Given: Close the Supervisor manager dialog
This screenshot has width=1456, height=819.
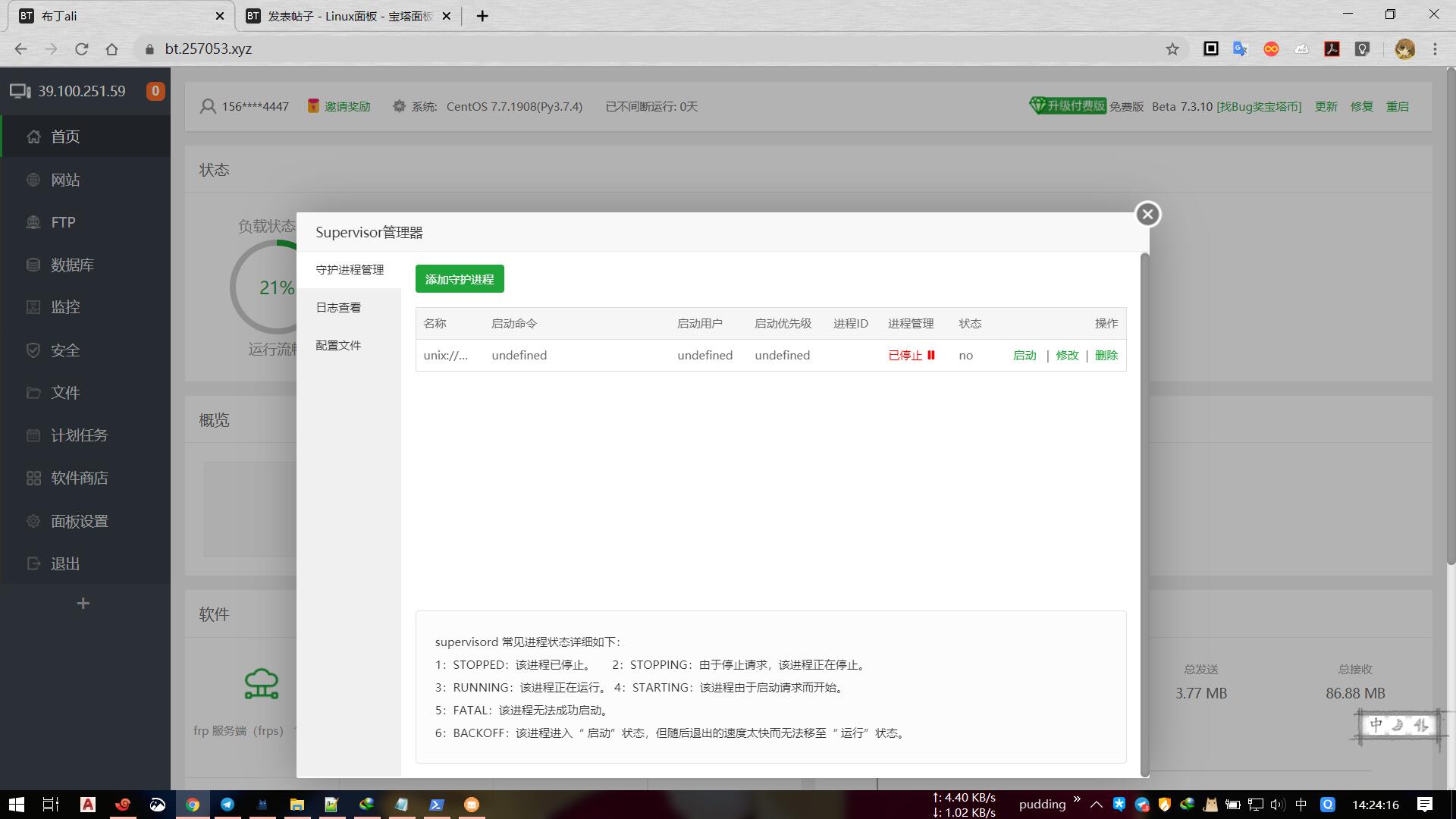Looking at the screenshot, I should 1147,215.
